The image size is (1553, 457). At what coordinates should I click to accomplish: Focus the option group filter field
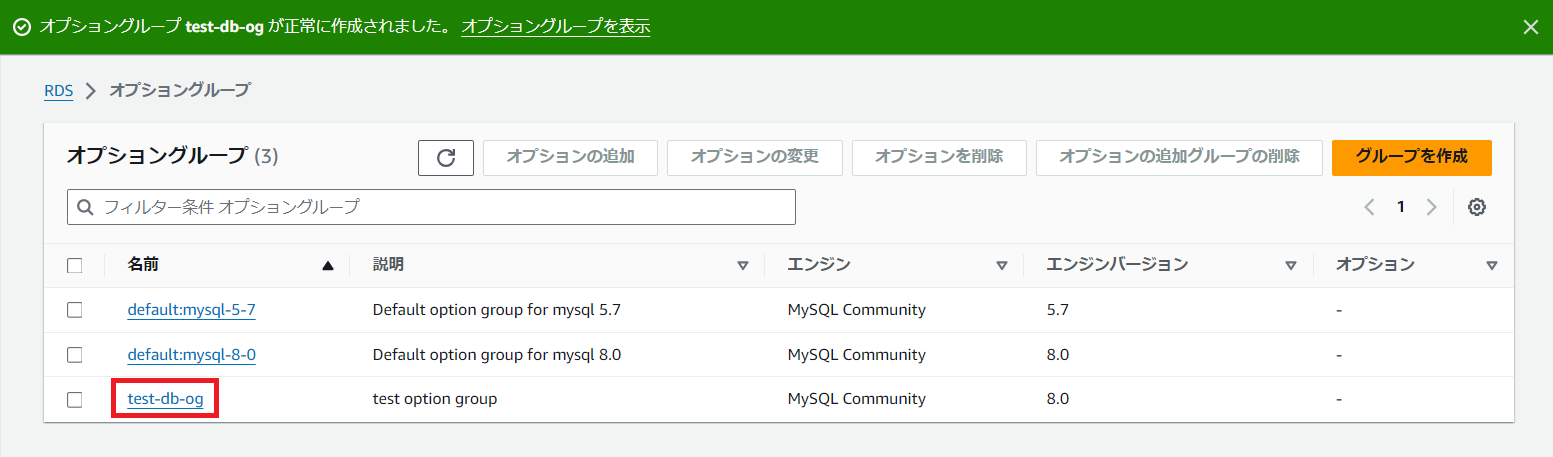click(440, 207)
